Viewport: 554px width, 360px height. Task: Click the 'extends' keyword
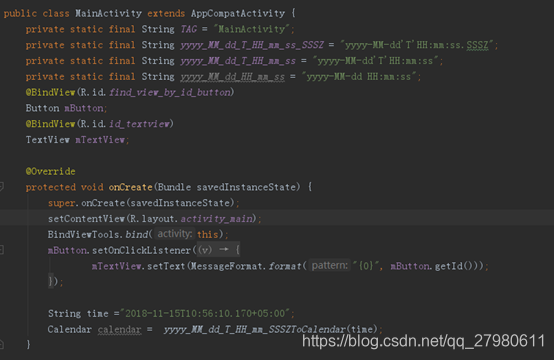[x=166, y=13]
